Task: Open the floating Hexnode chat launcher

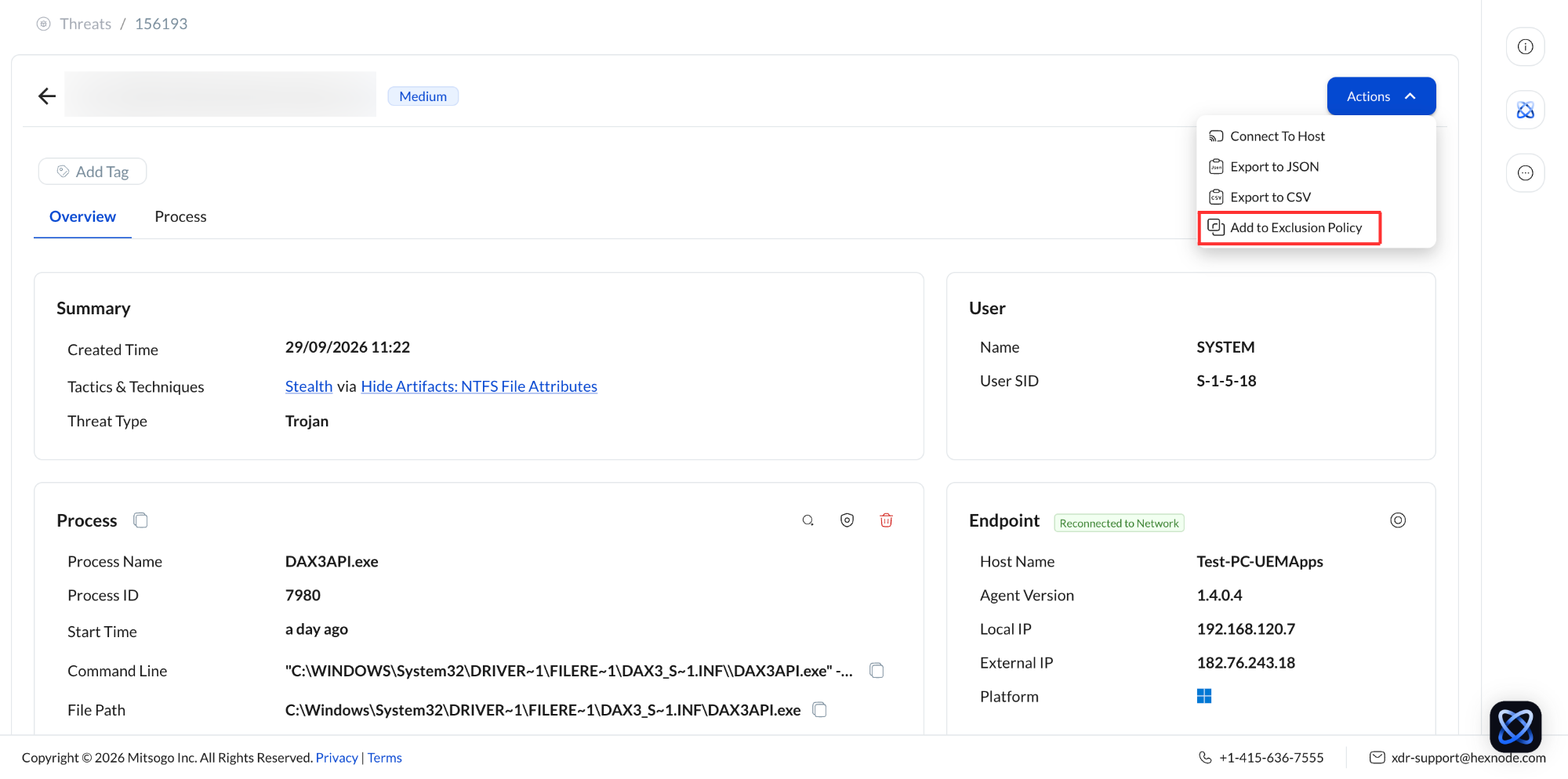Action: tap(1515, 726)
